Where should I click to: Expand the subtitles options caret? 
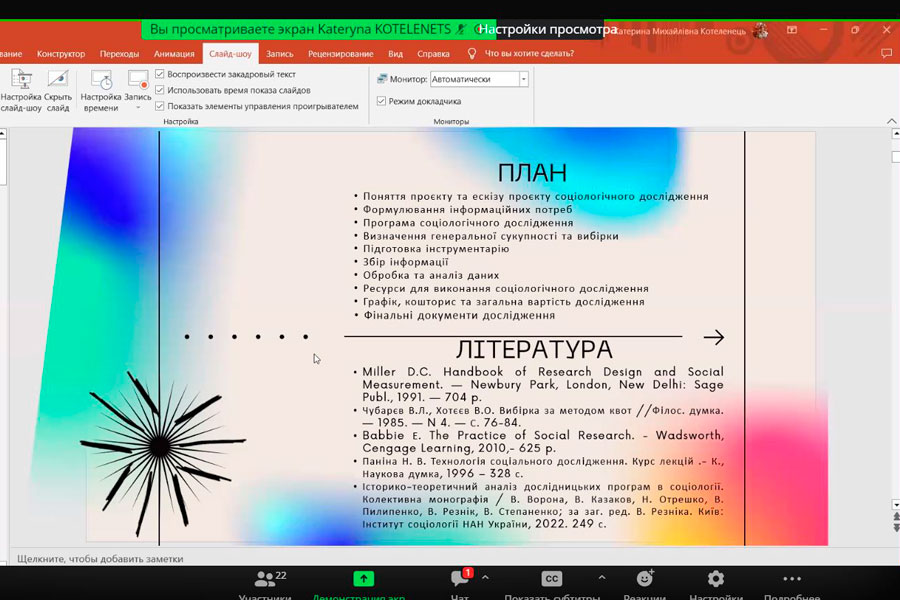coord(602,577)
